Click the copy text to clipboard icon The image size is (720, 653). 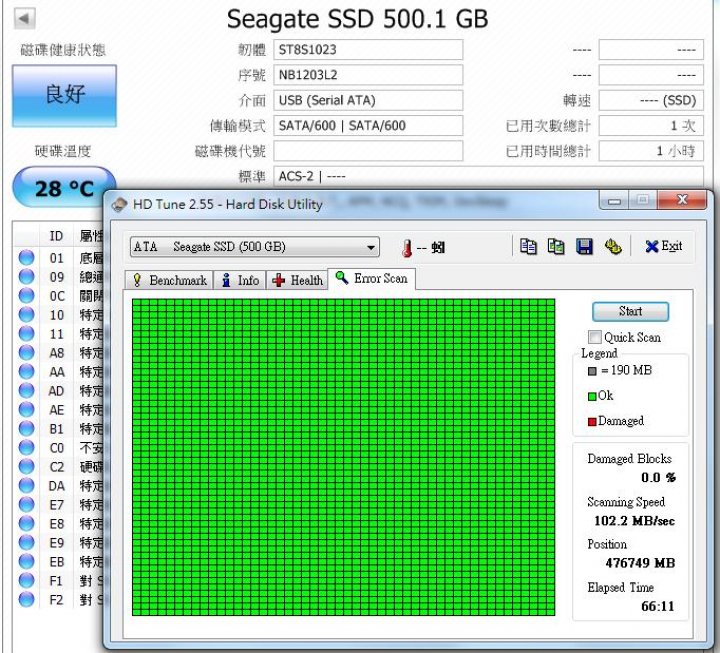pos(528,247)
